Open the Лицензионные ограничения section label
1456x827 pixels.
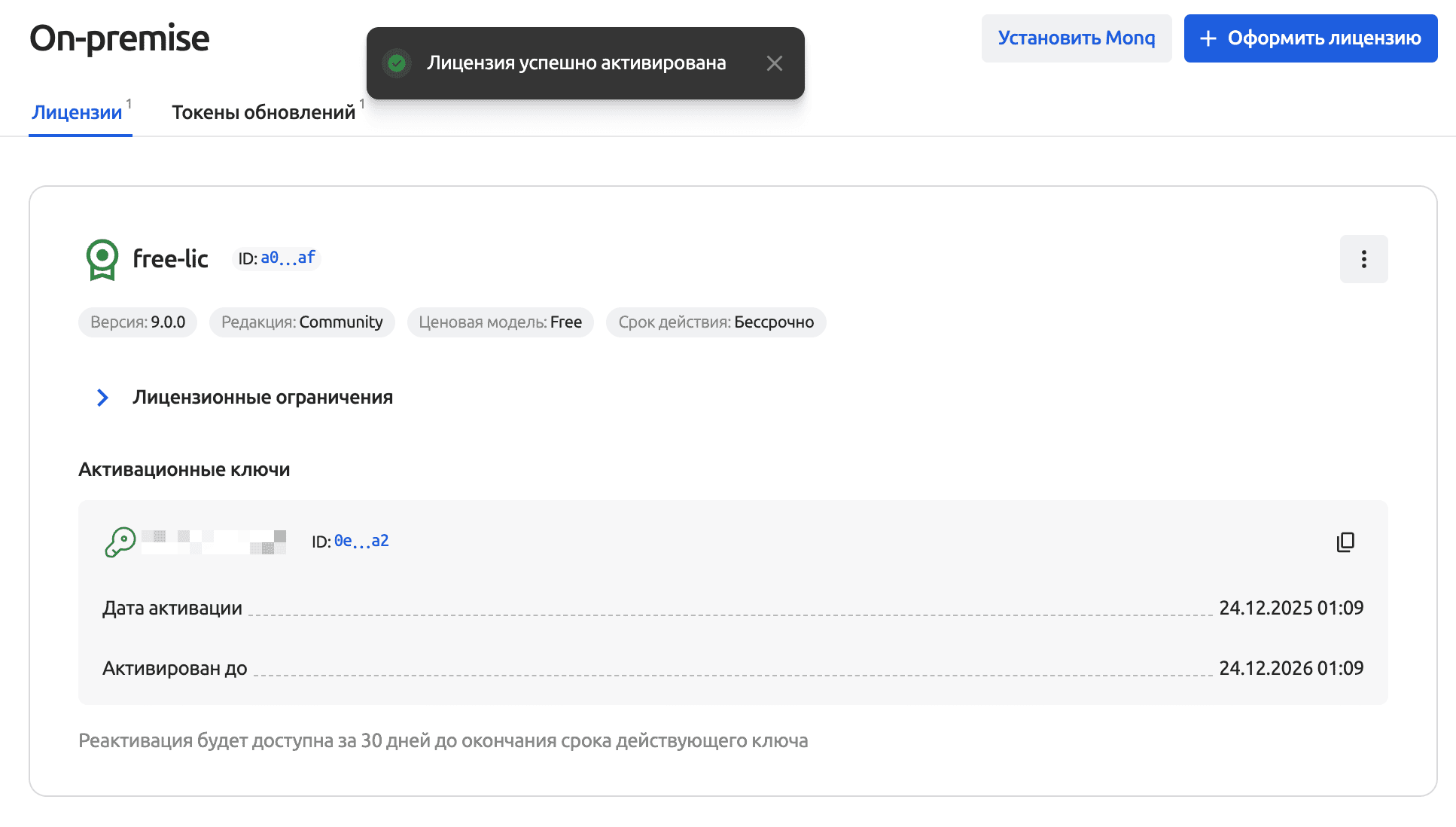tap(263, 398)
